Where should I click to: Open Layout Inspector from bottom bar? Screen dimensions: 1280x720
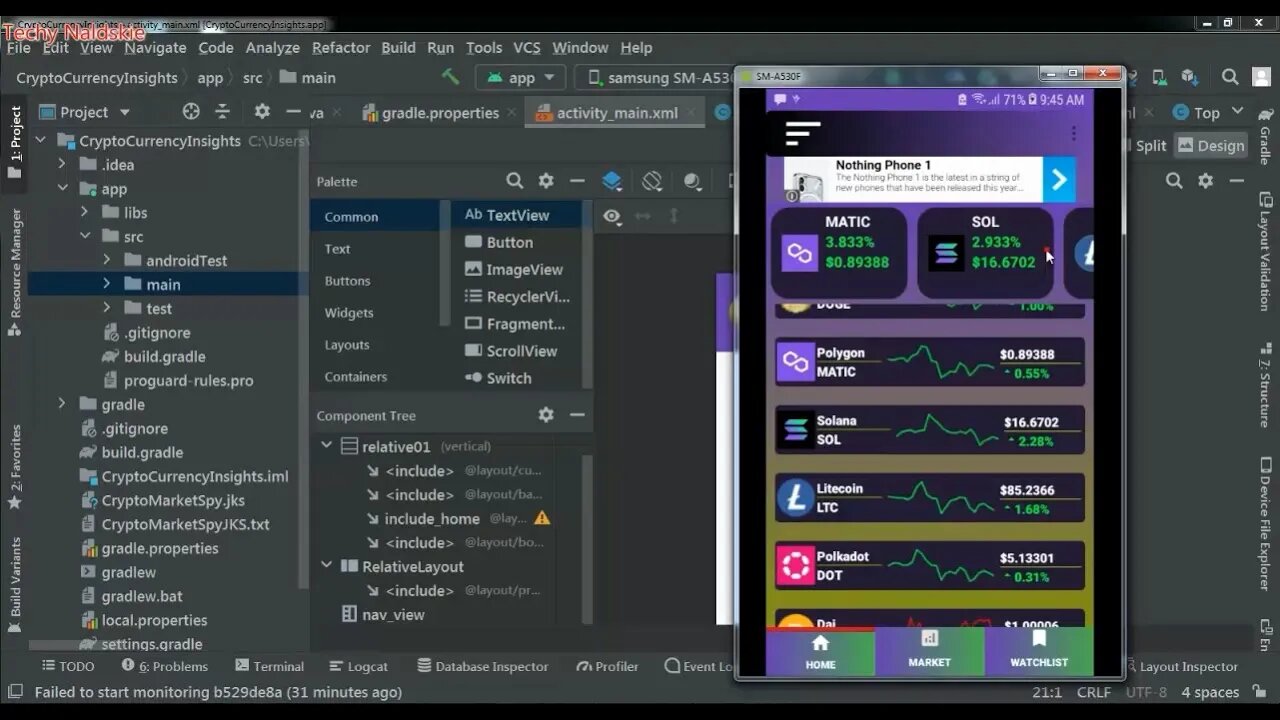pyautogui.click(x=1180, y=666)
